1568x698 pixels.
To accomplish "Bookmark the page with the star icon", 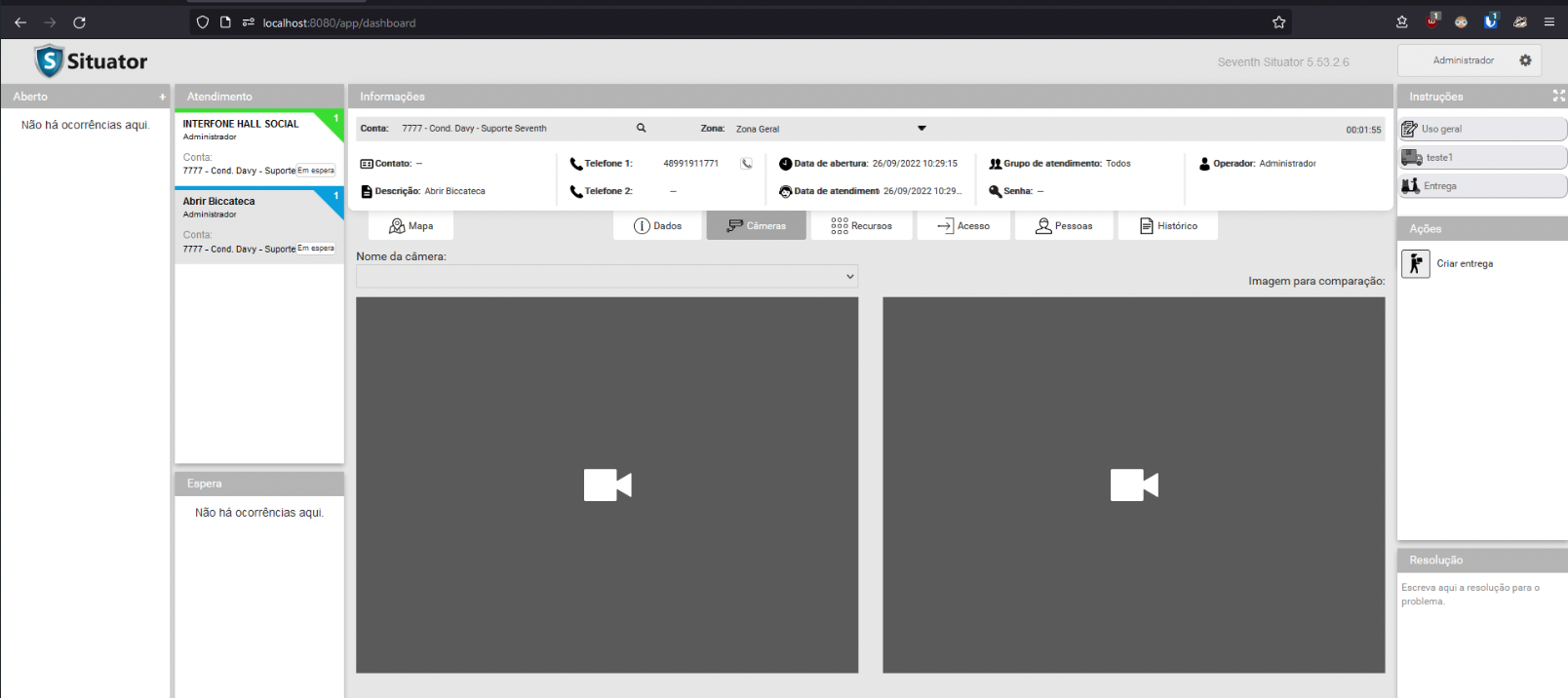I will [x=1278, y=22].
